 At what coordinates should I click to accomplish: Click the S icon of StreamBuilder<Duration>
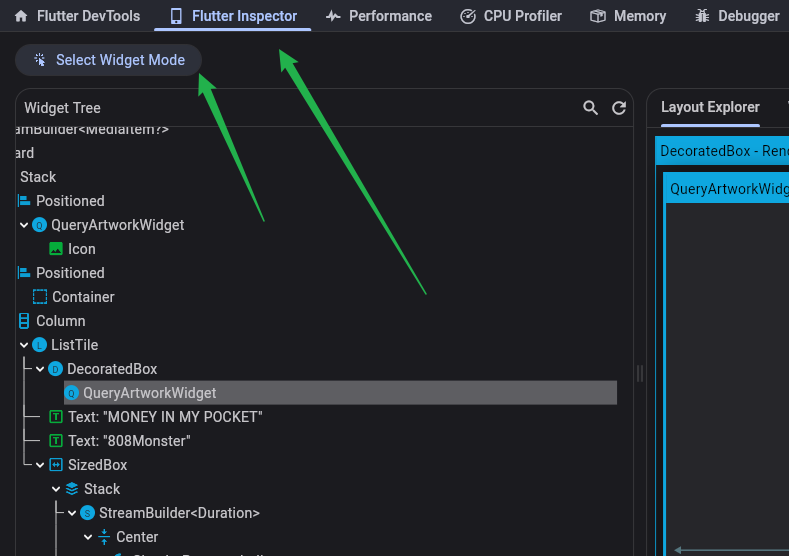click(x=88, y=513)
